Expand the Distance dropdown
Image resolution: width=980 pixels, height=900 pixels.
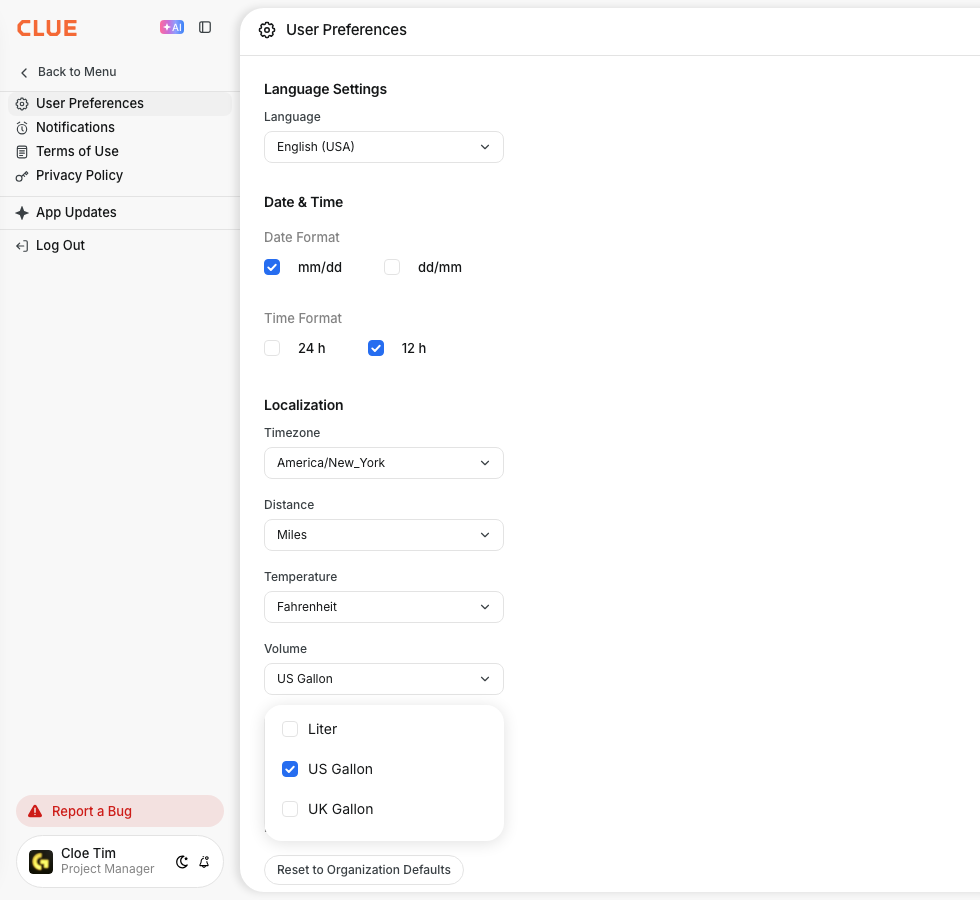tap(384, 535)
